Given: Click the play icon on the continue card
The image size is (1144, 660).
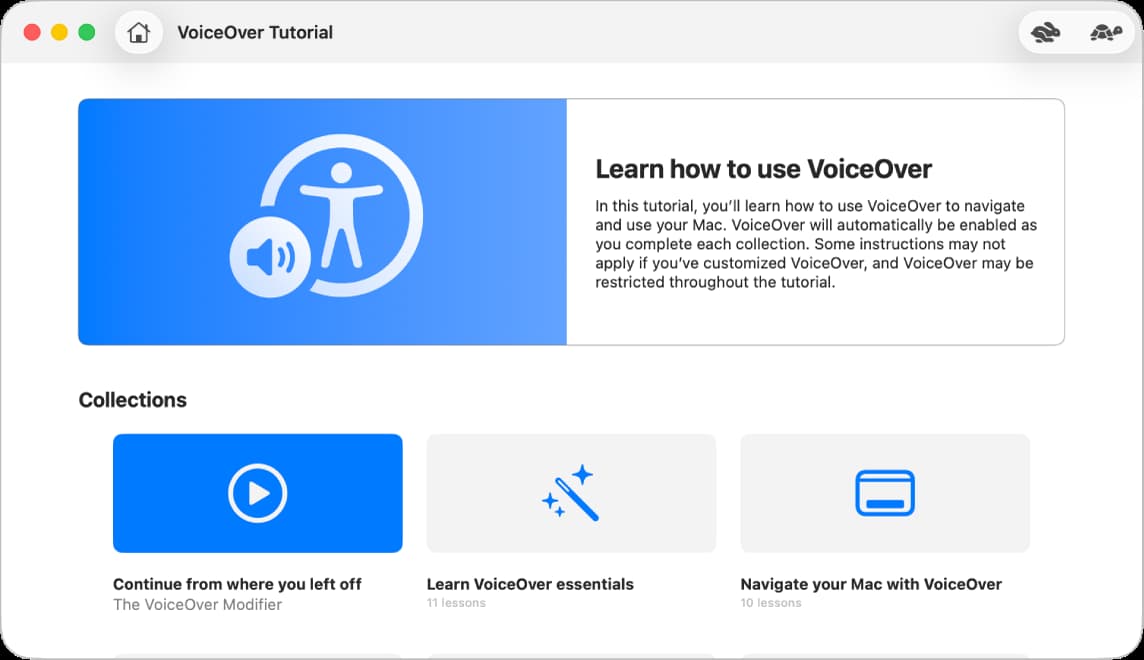Looking at the screenshot, I should tap(257, 492).
